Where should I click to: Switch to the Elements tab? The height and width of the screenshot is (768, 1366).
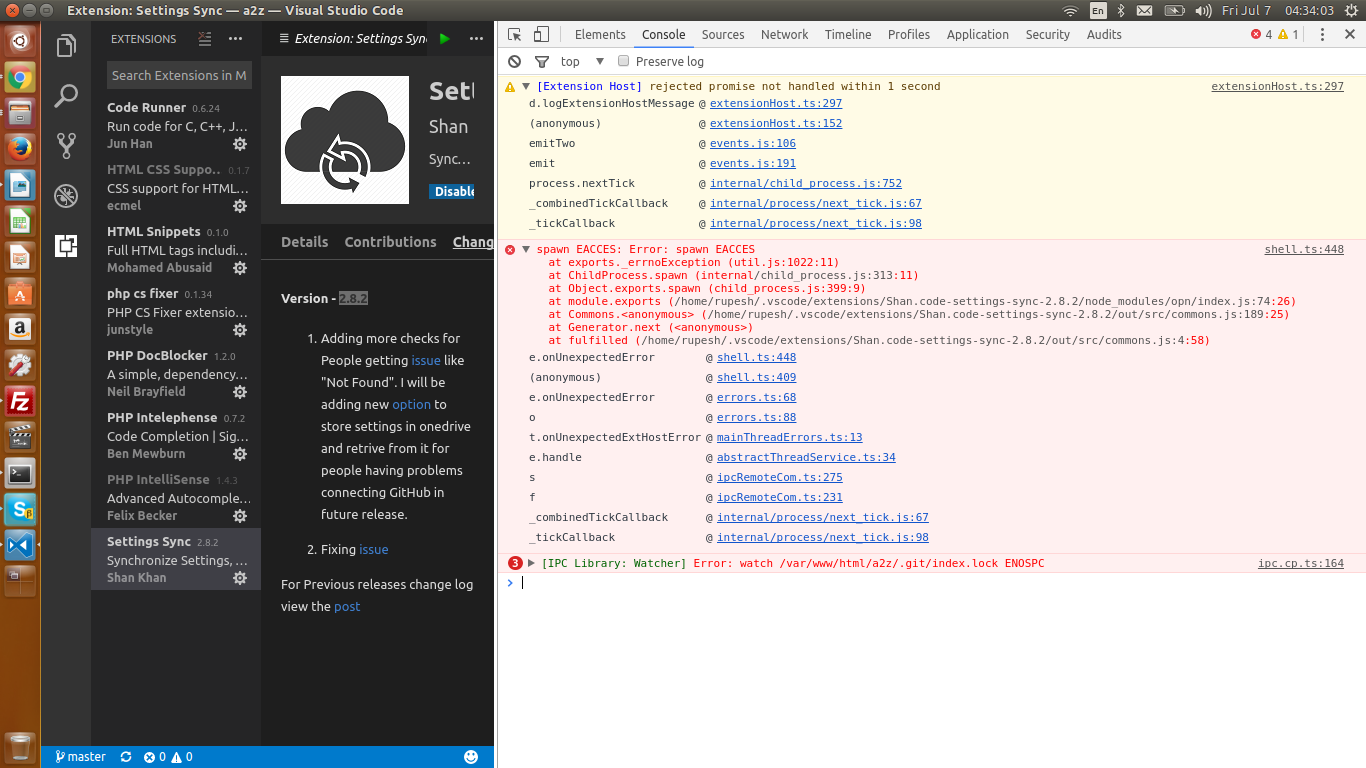[x=600, y=34]
